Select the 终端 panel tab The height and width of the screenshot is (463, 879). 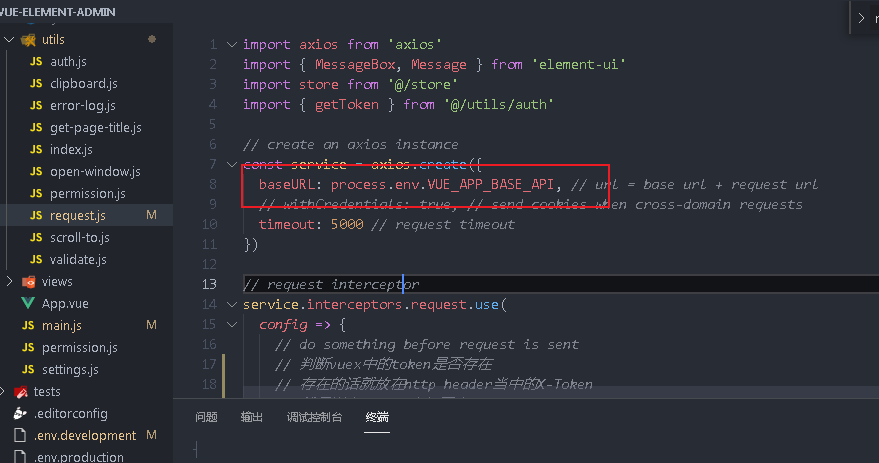coord(377,417)
